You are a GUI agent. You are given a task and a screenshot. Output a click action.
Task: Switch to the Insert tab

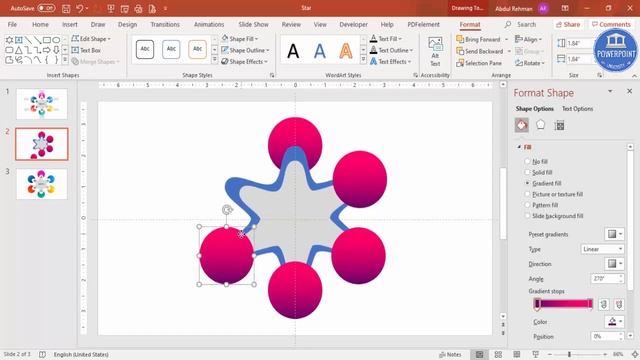(70, 24)
